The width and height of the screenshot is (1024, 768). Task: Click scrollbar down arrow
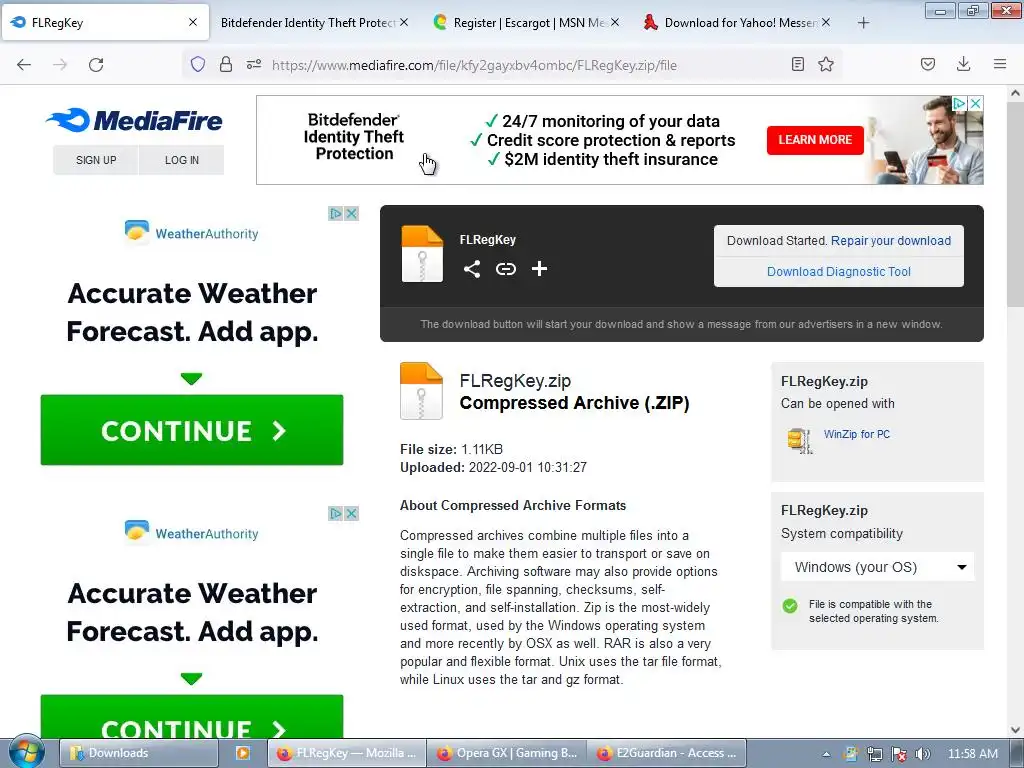pos(1016,729)
